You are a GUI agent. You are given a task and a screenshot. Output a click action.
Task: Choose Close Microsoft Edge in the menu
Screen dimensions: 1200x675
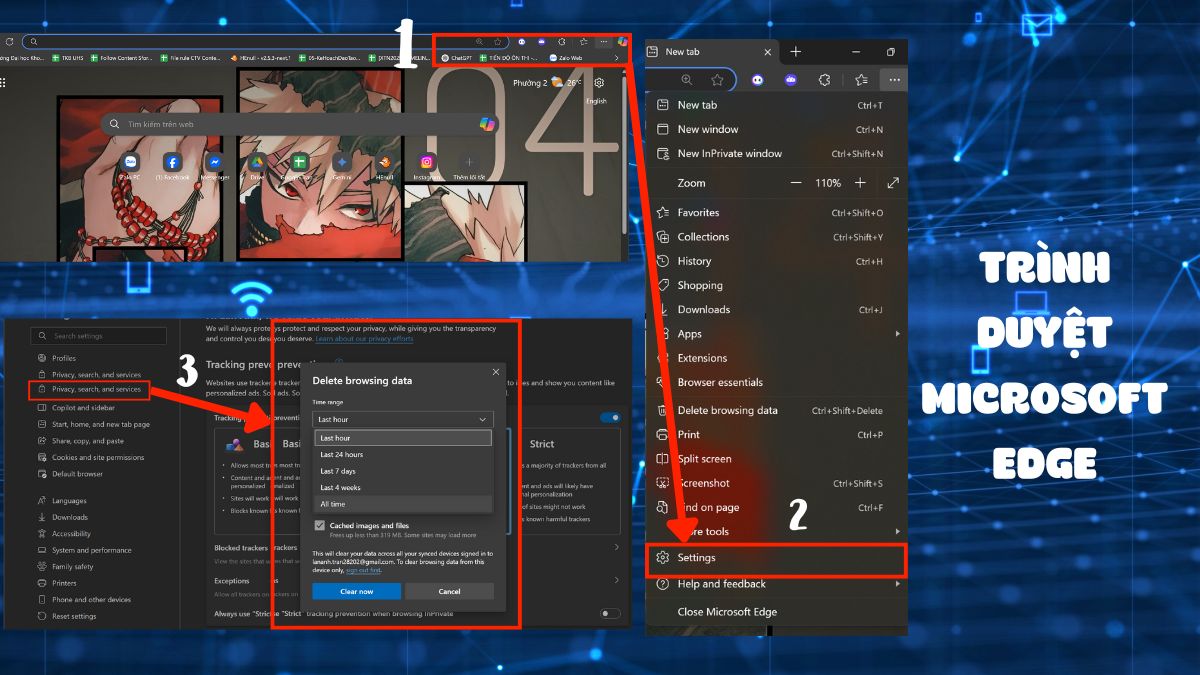pos(776,611)
